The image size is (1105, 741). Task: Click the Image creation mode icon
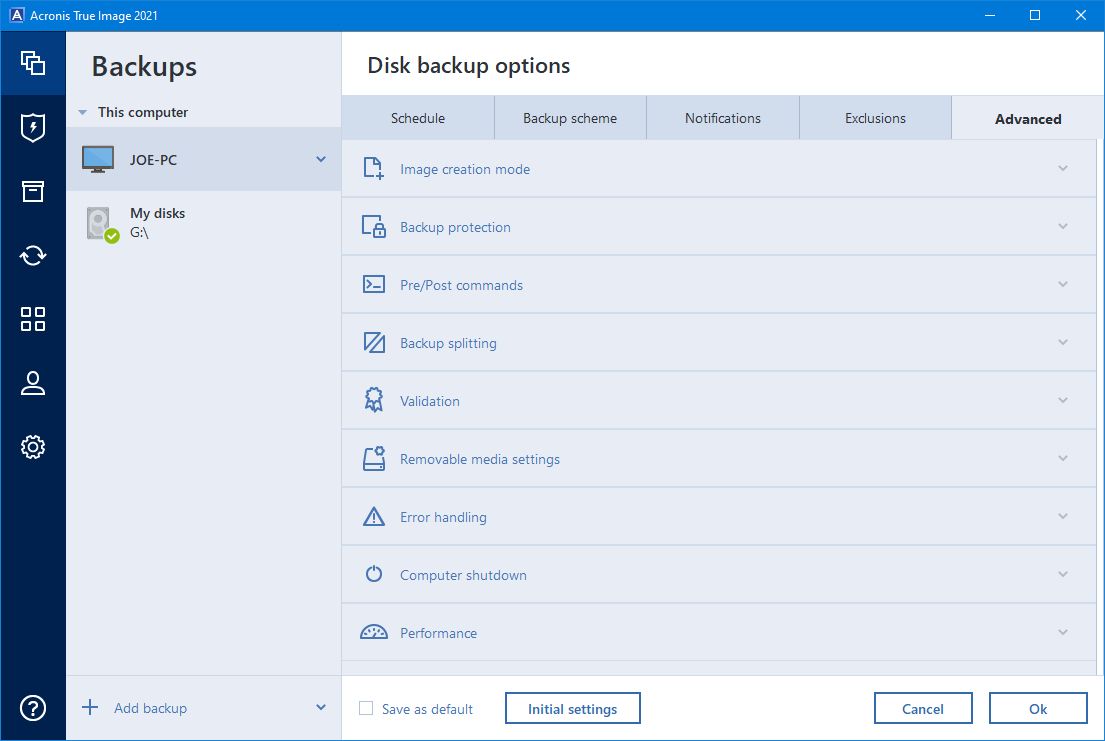(x=374, y=169)
